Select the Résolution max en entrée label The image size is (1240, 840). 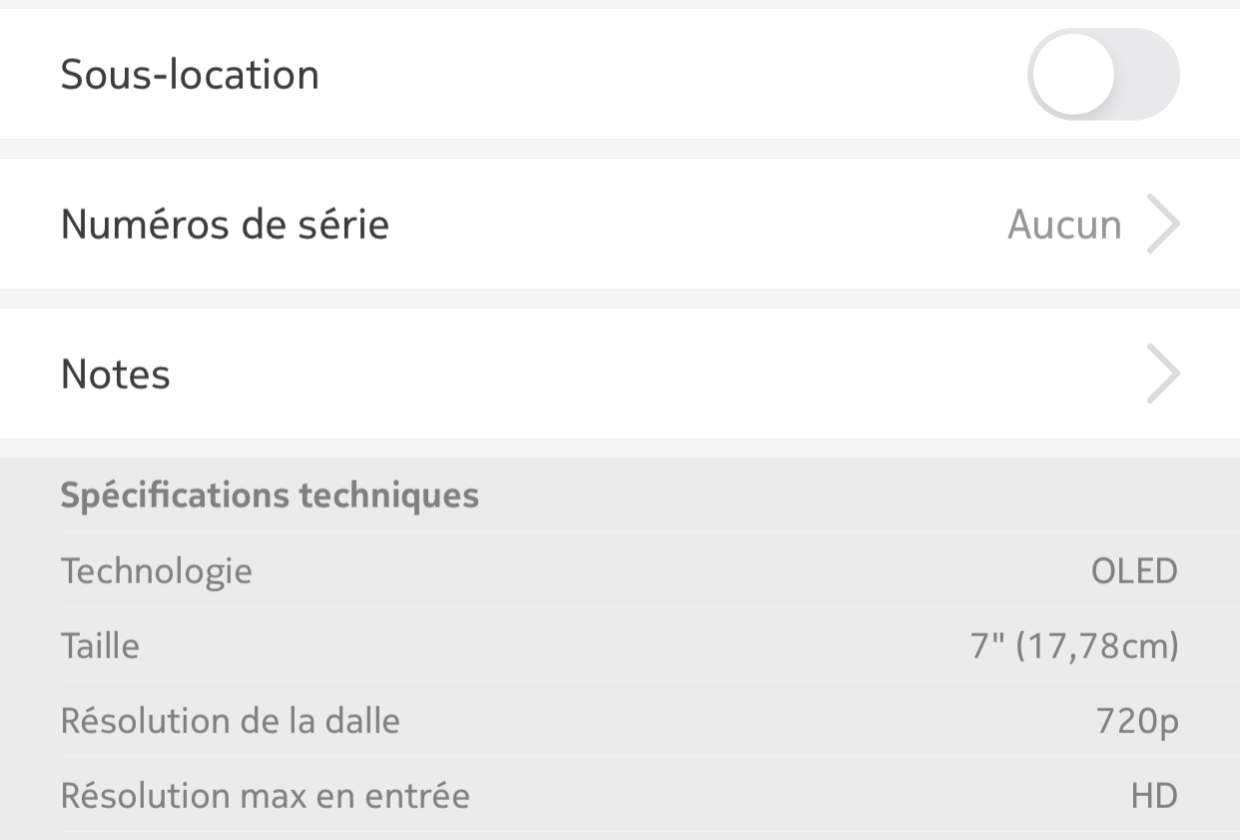coord(265,796)
